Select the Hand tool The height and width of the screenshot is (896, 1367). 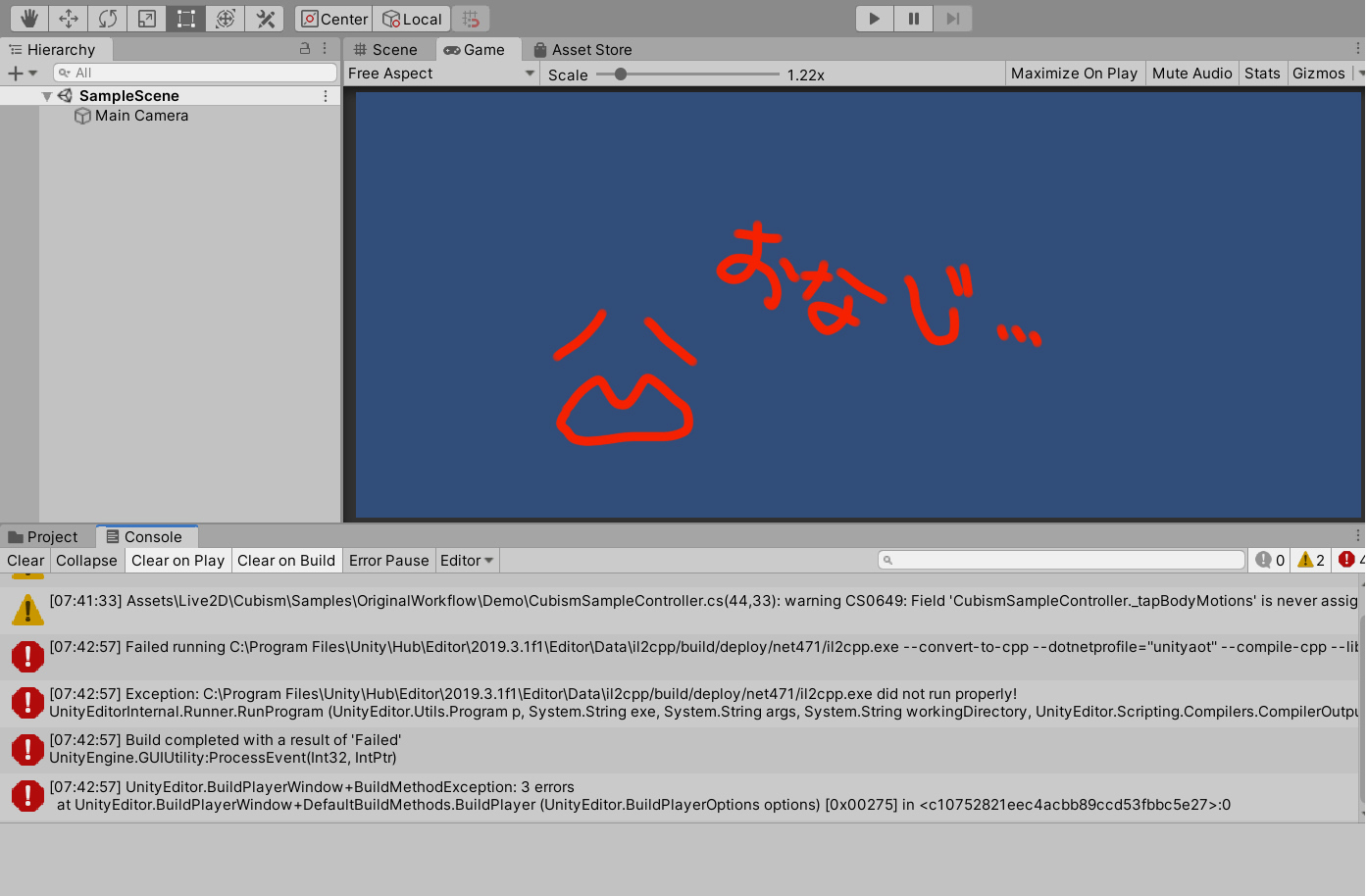click(28, 18)
